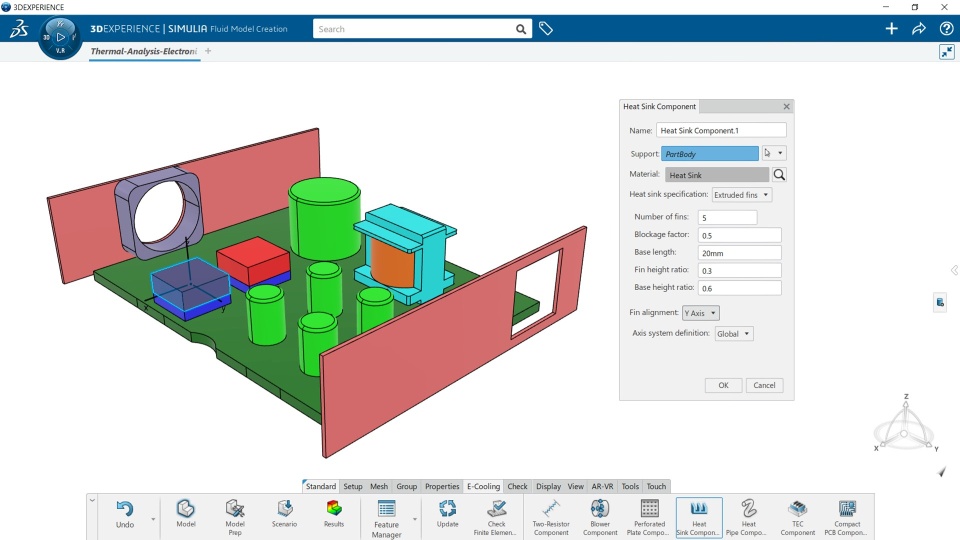The image size is (960, 540).
Task: Click the 3DS logo icon
Action: click(19, 29)
